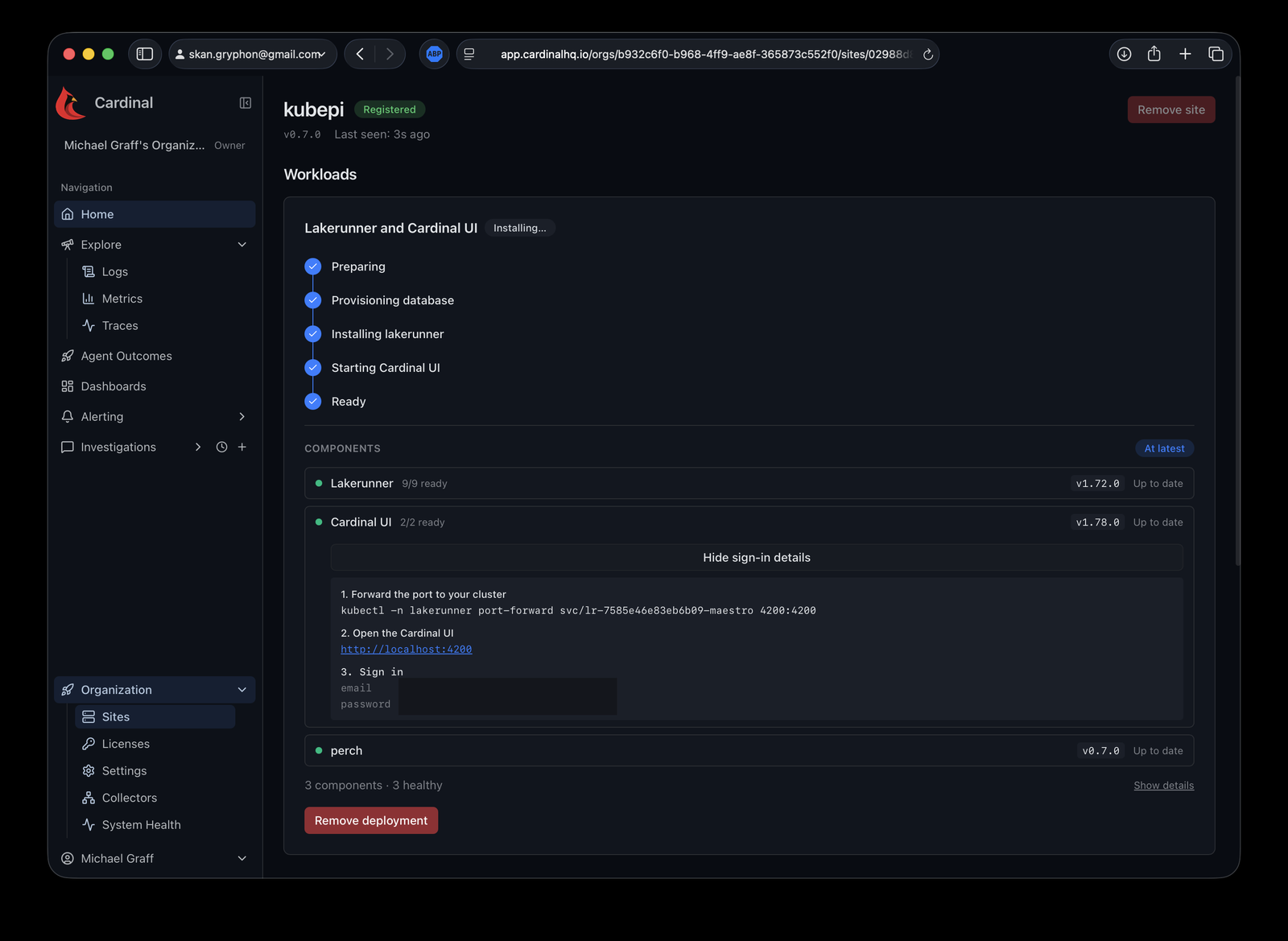Click the Show details link

(x=1164, y=786)
